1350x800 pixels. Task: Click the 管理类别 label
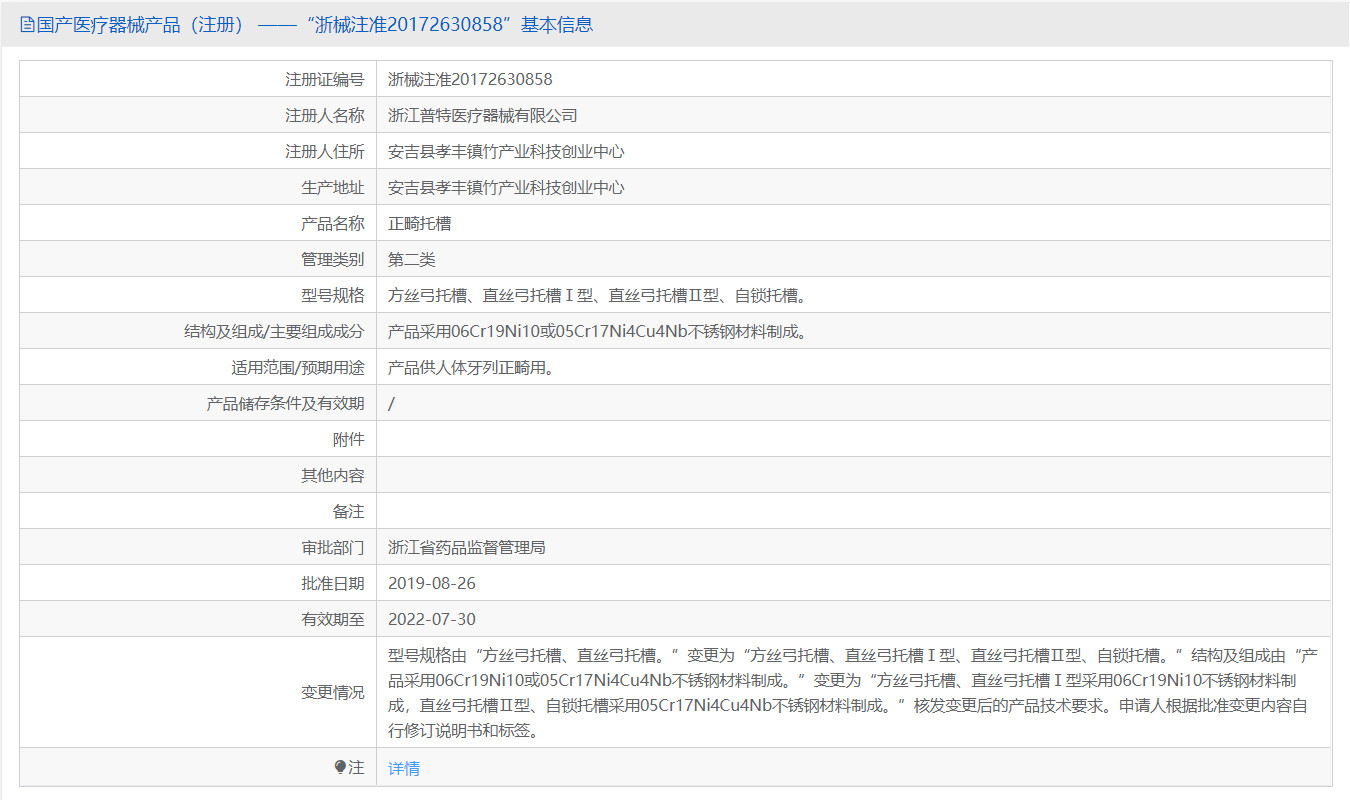coord(333,259)
